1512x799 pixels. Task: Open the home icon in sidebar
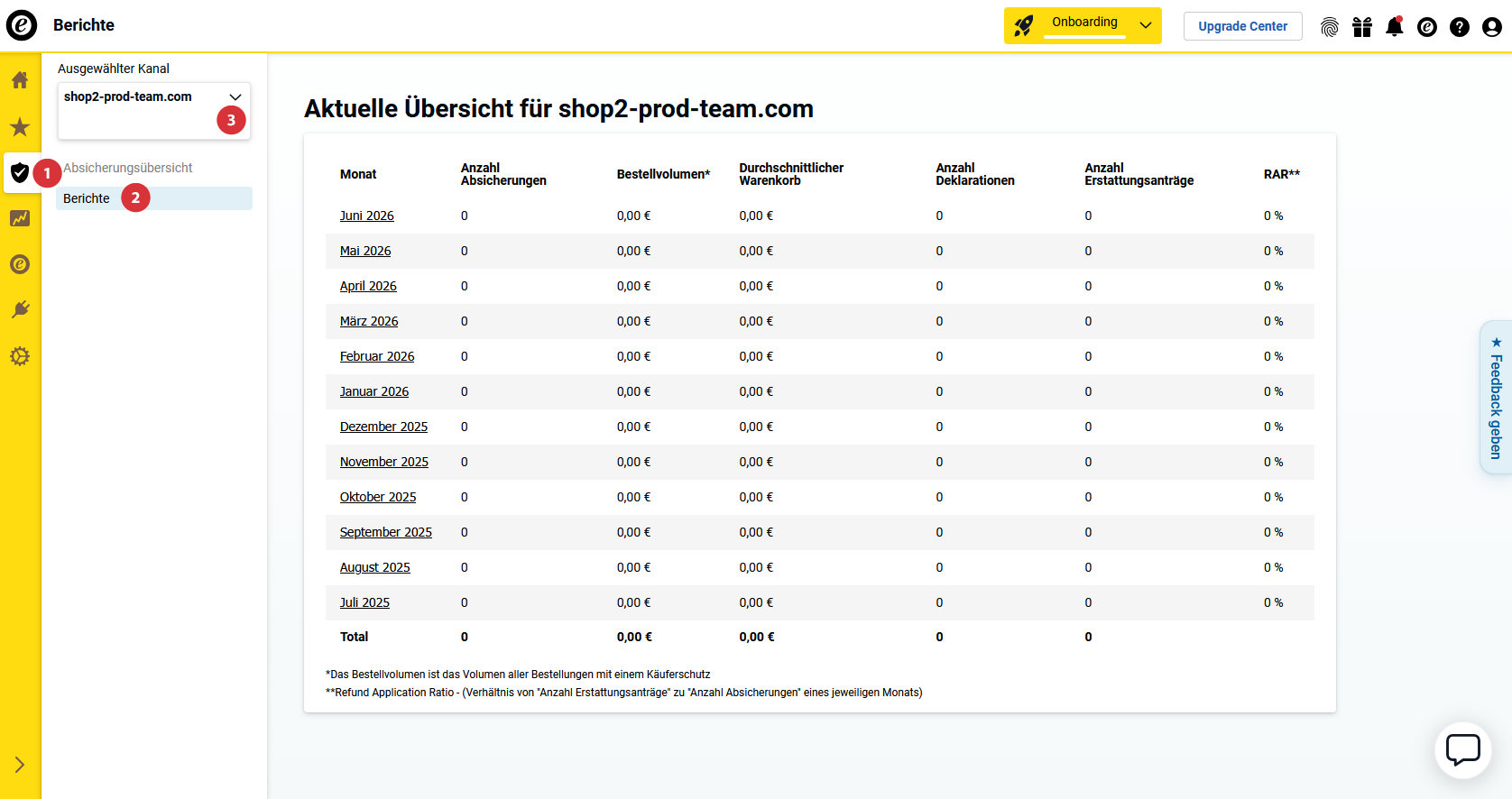point(20,79)
